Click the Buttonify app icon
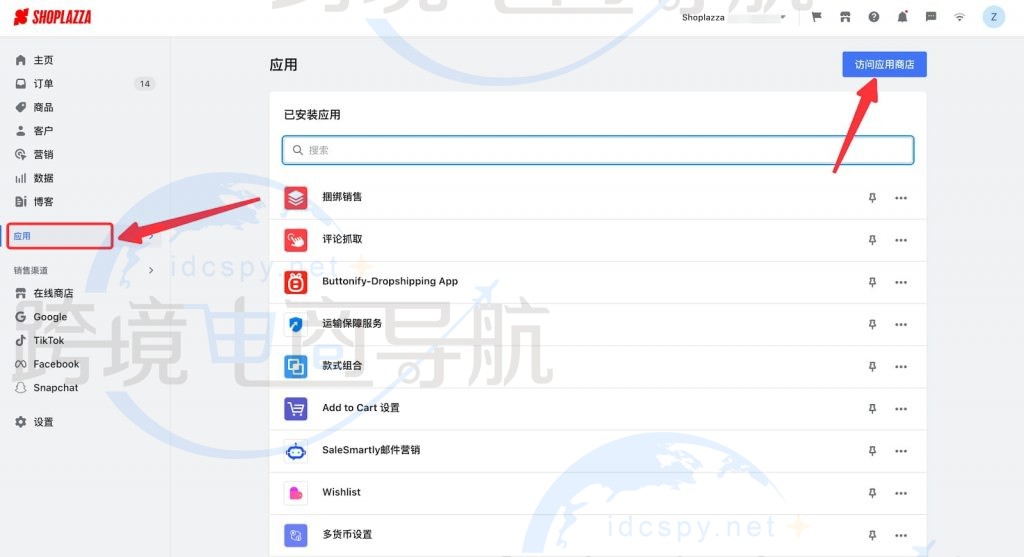1024x557 pixels. [x=296, y=282]
